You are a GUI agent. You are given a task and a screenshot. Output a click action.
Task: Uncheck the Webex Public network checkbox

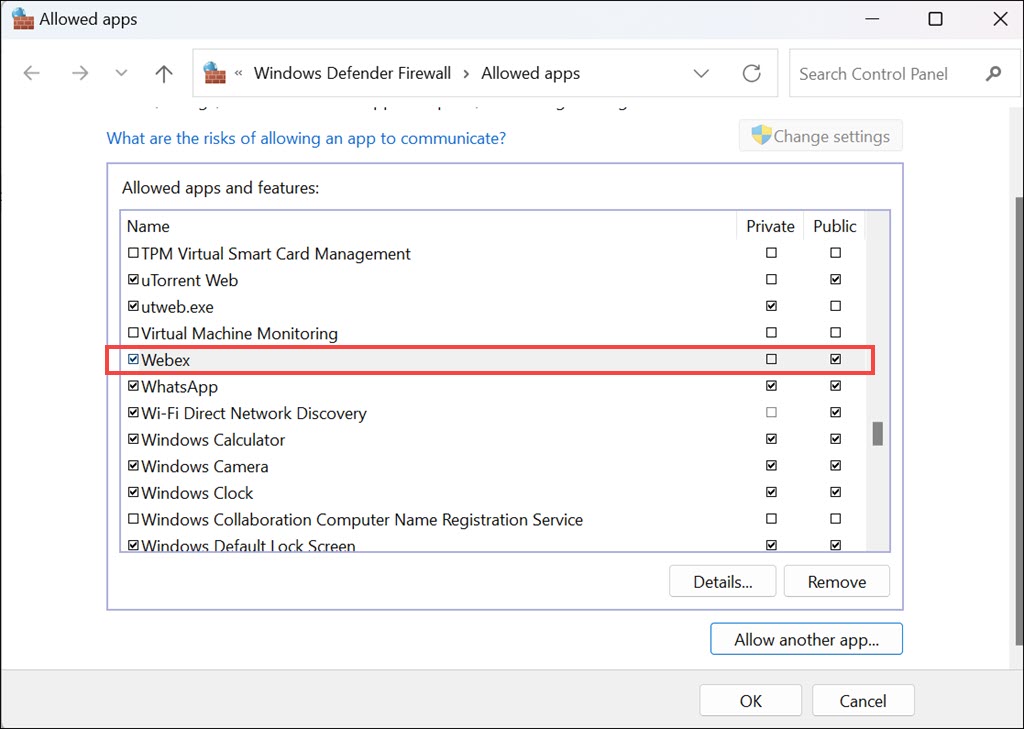pos(835,359)
